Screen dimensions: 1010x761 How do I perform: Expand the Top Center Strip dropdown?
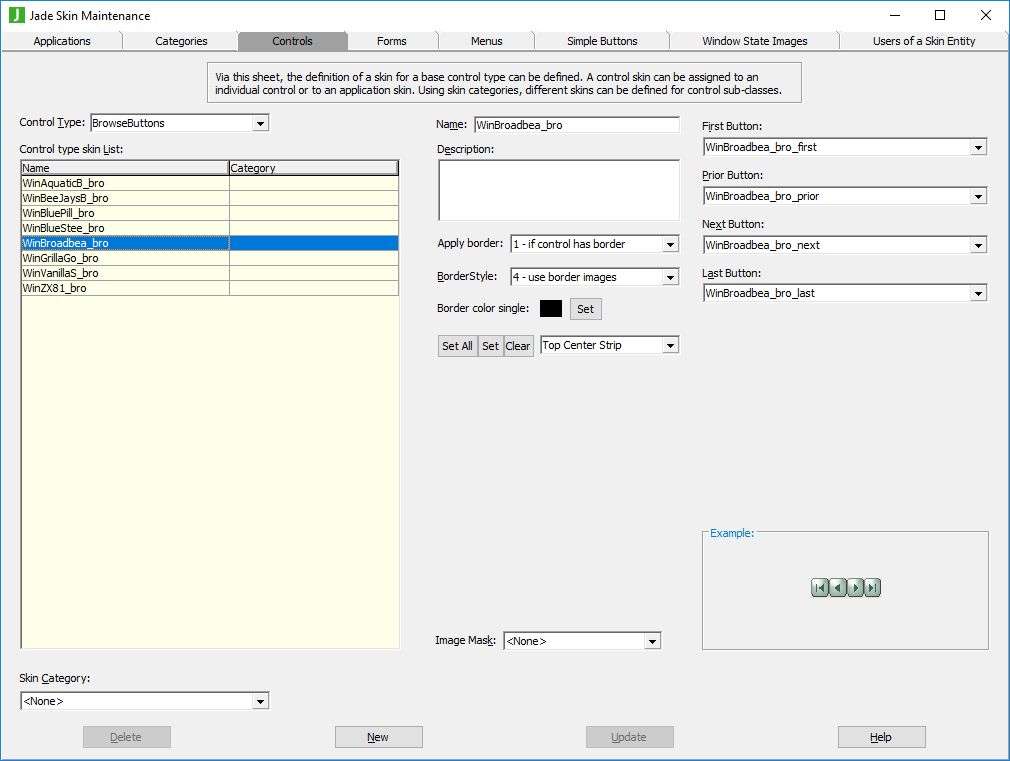click(670, 346)
